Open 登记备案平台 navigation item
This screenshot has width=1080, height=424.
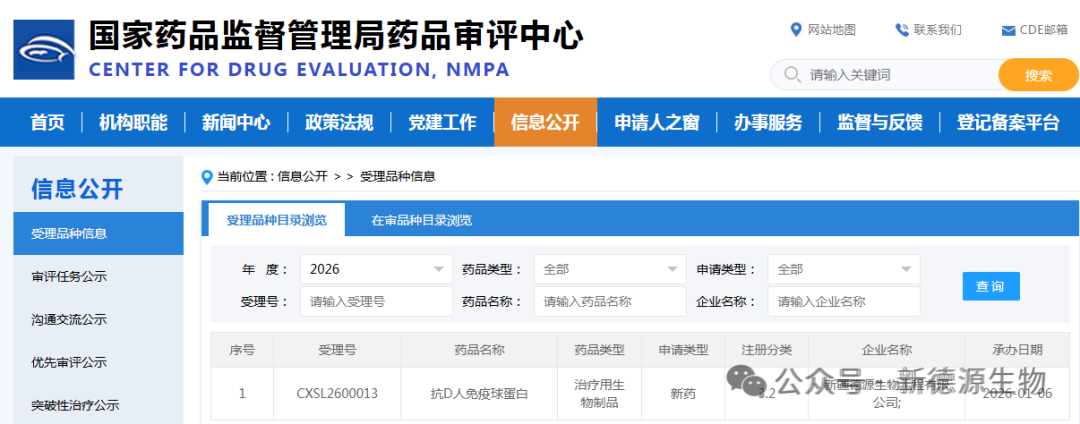tap(1008, 123)
